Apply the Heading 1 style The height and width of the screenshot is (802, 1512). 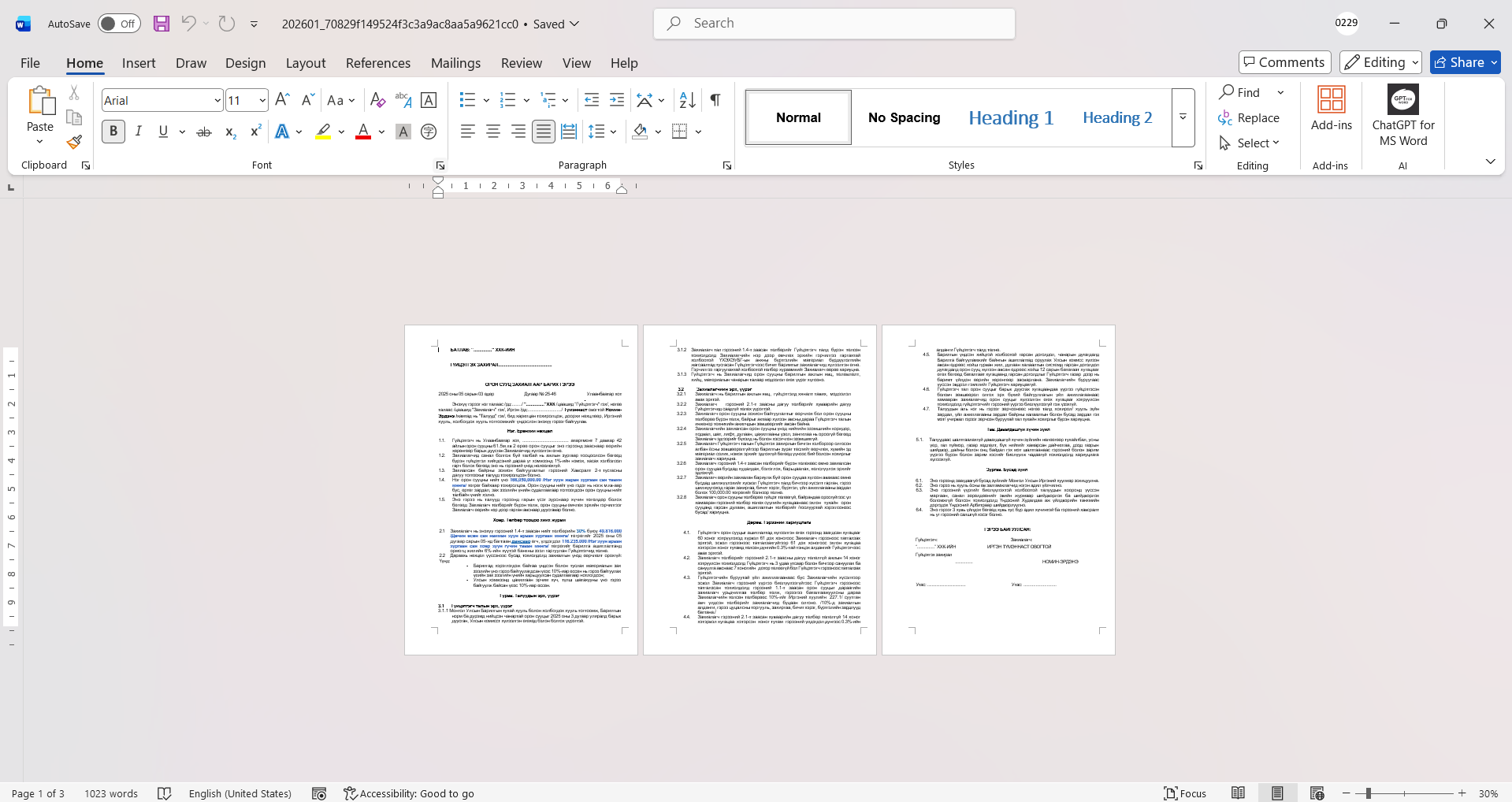[1010, 117]
